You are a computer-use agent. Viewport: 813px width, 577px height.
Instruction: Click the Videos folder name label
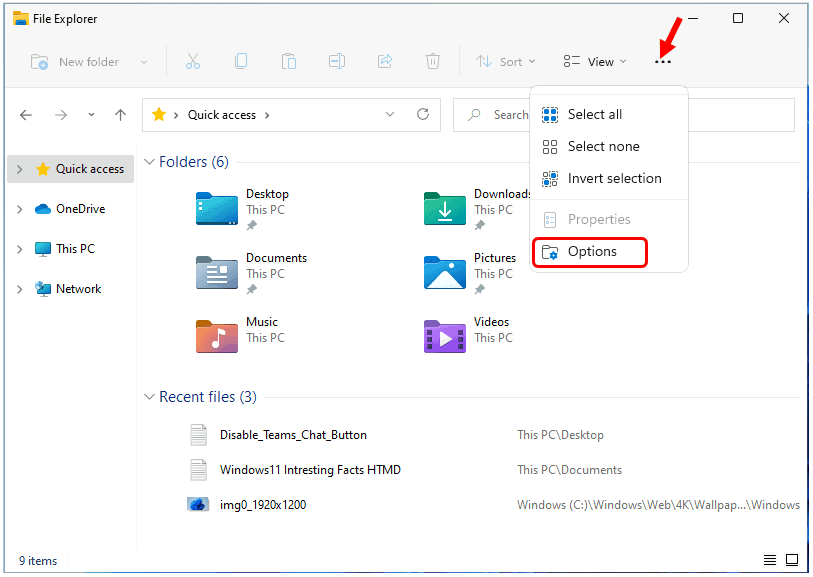click(x=492, y=322)
